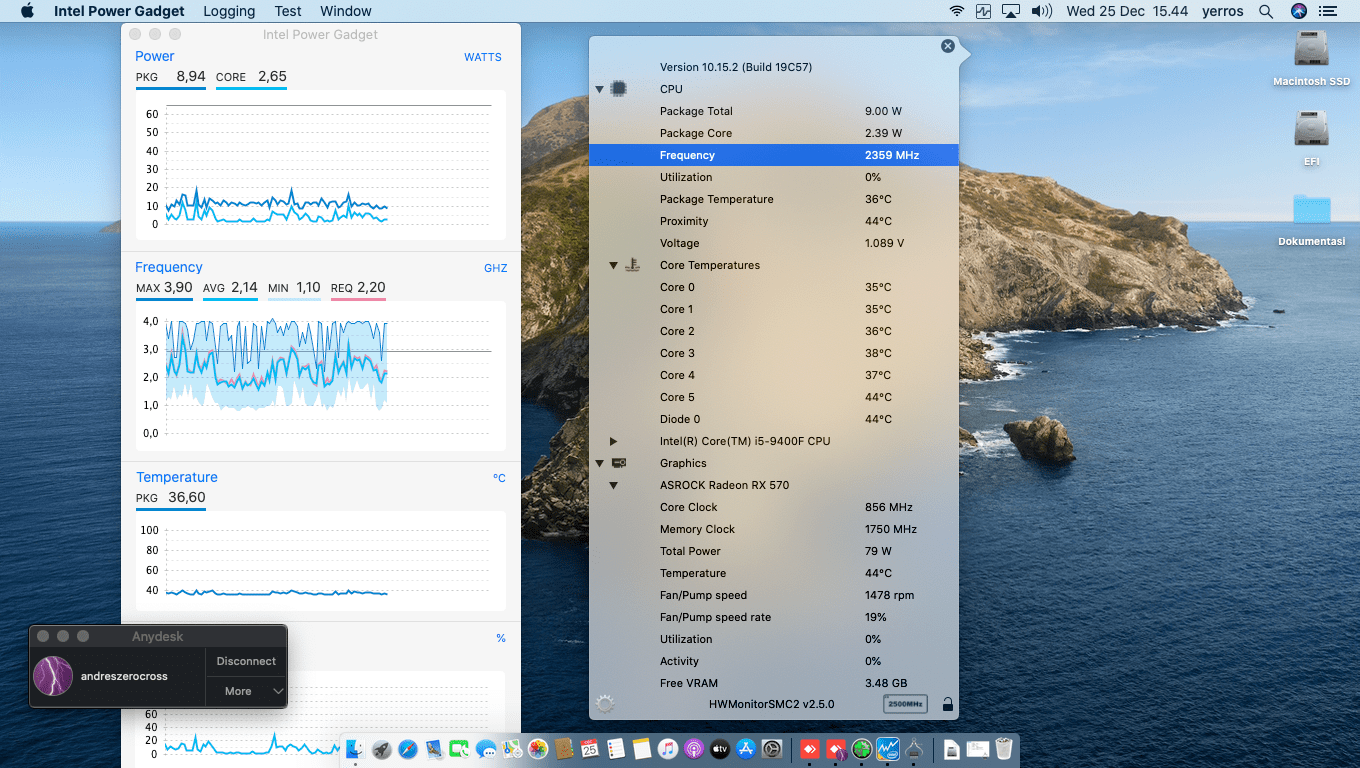1360x768 pixels.
Task: Open Intel Power Gadget from the Dock
Action: coord(888,749)
